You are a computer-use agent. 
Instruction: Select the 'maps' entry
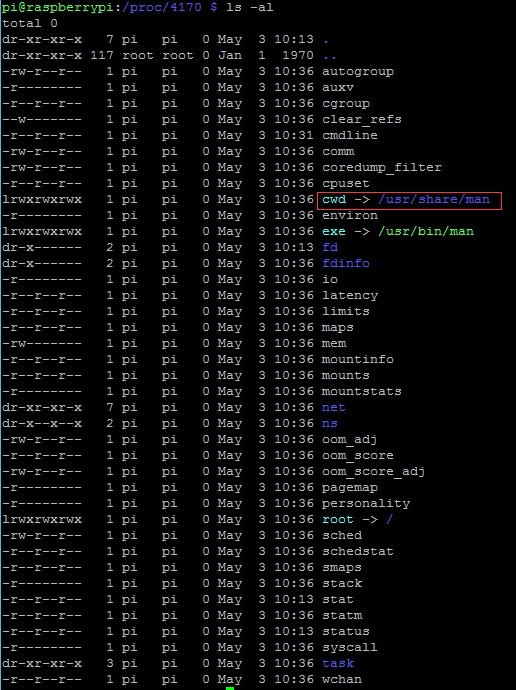pos(338,328)
